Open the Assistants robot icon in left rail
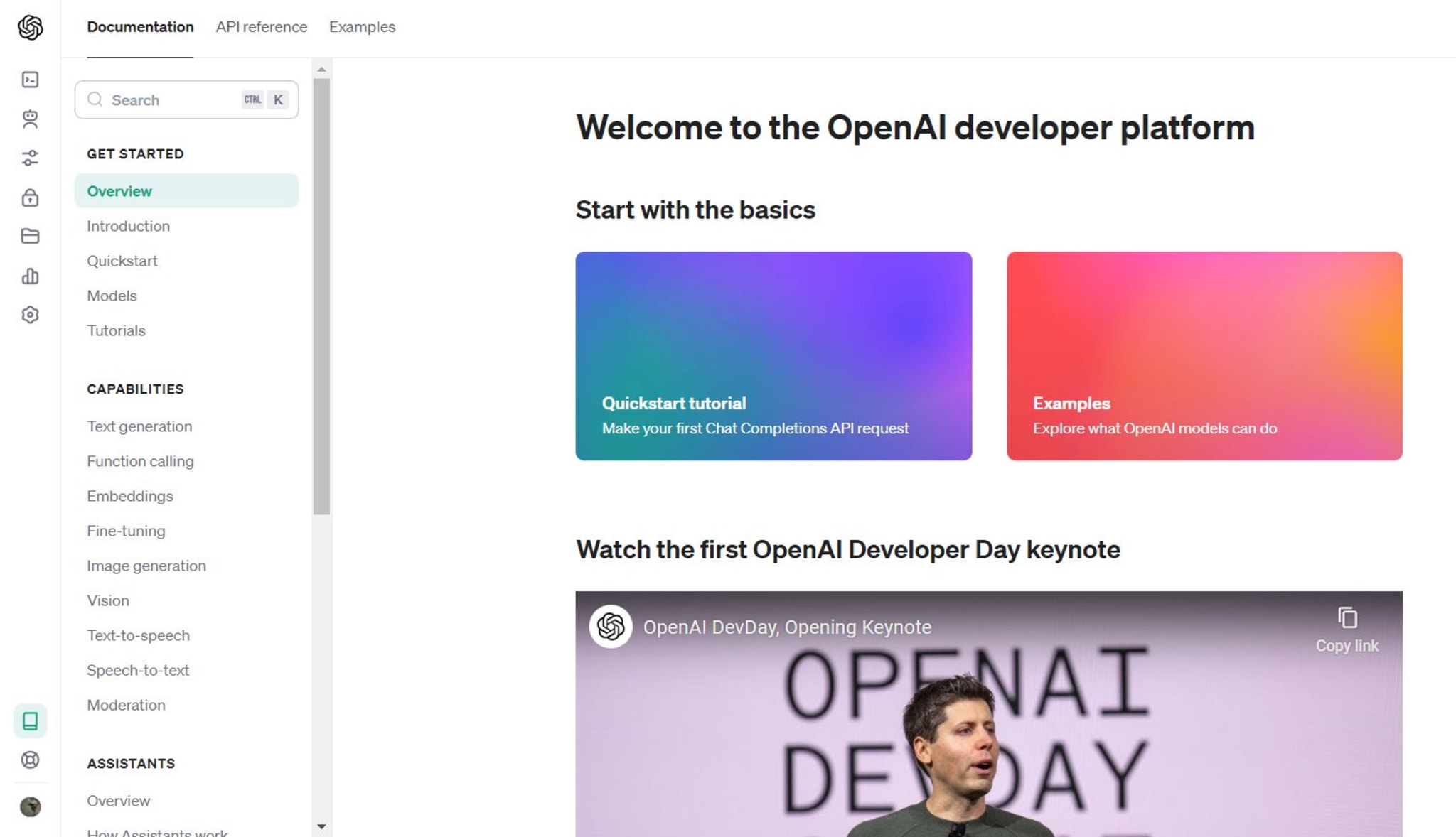 pos(30,119)
